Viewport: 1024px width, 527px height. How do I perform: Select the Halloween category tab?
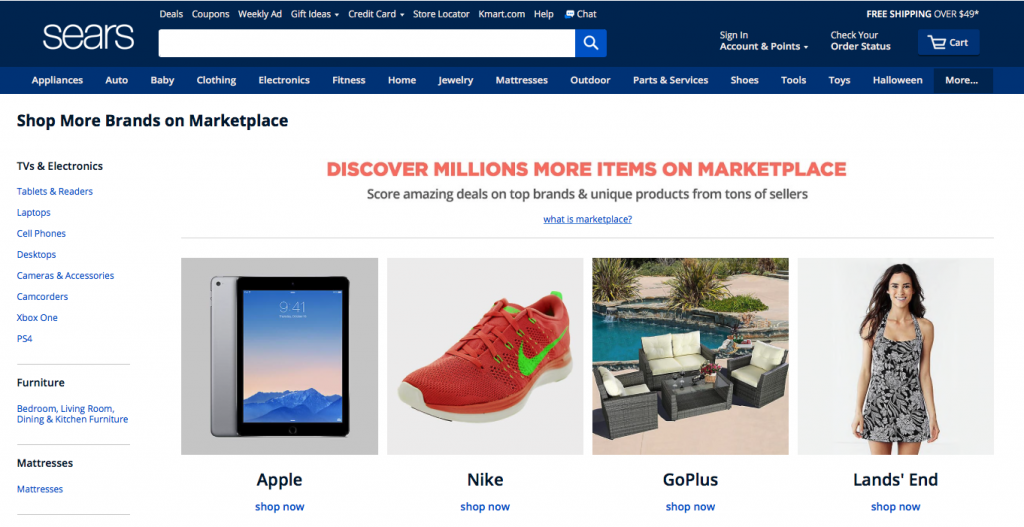click(897, 80)
